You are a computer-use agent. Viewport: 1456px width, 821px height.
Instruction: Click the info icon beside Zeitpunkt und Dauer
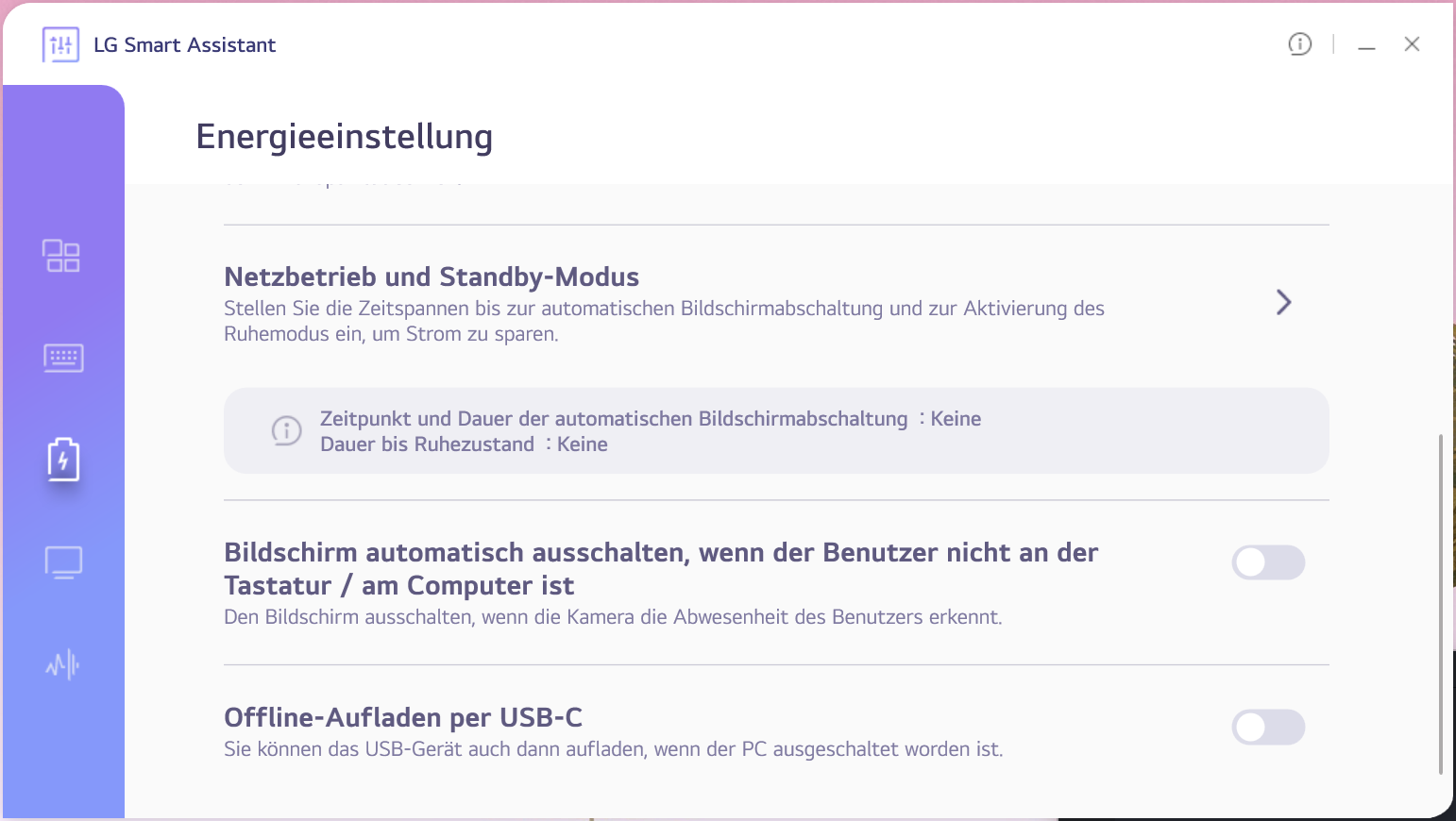287,430
